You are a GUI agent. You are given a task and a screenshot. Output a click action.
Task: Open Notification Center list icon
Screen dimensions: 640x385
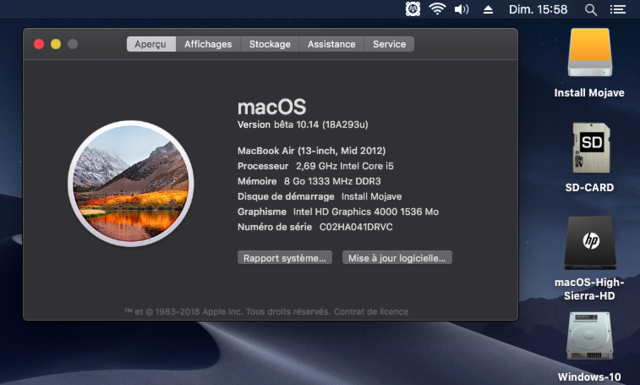coord(618,9)
